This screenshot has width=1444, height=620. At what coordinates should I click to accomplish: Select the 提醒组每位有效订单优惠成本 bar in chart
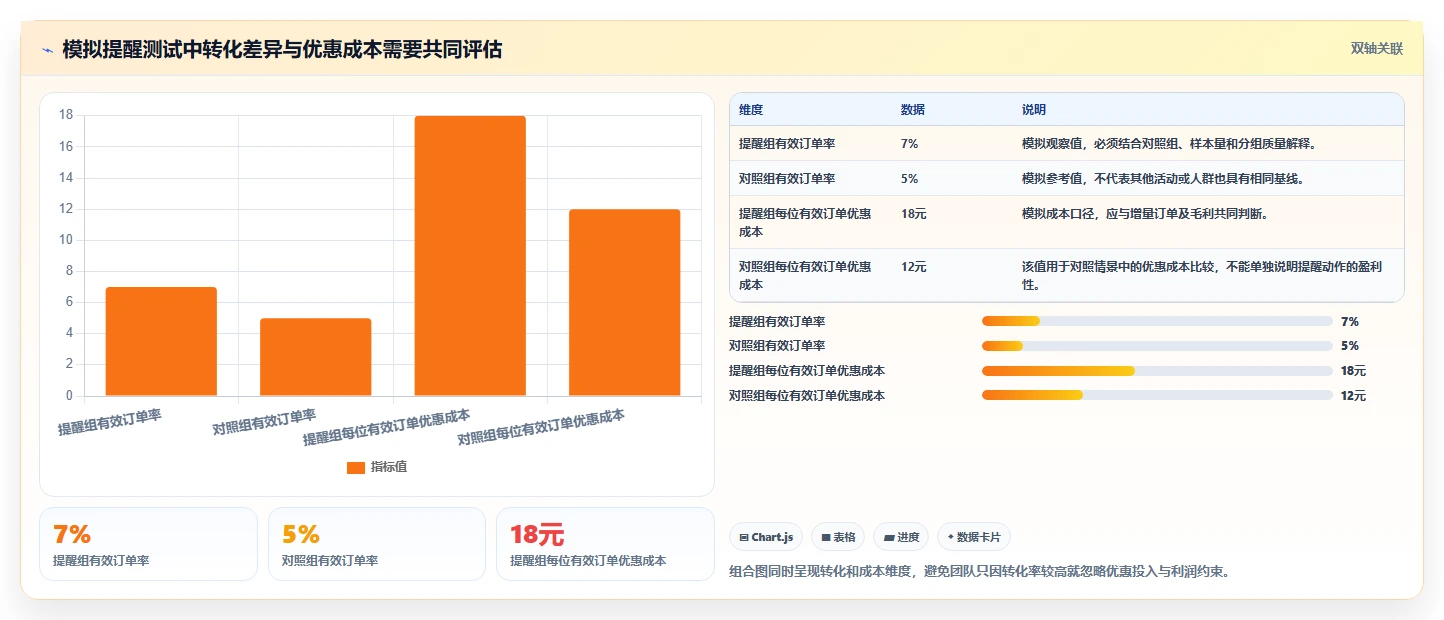(470, 256)
